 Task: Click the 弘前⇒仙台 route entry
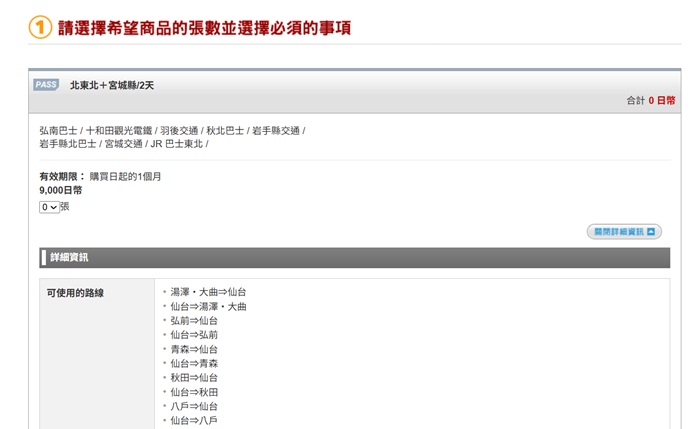pos(194,321)
